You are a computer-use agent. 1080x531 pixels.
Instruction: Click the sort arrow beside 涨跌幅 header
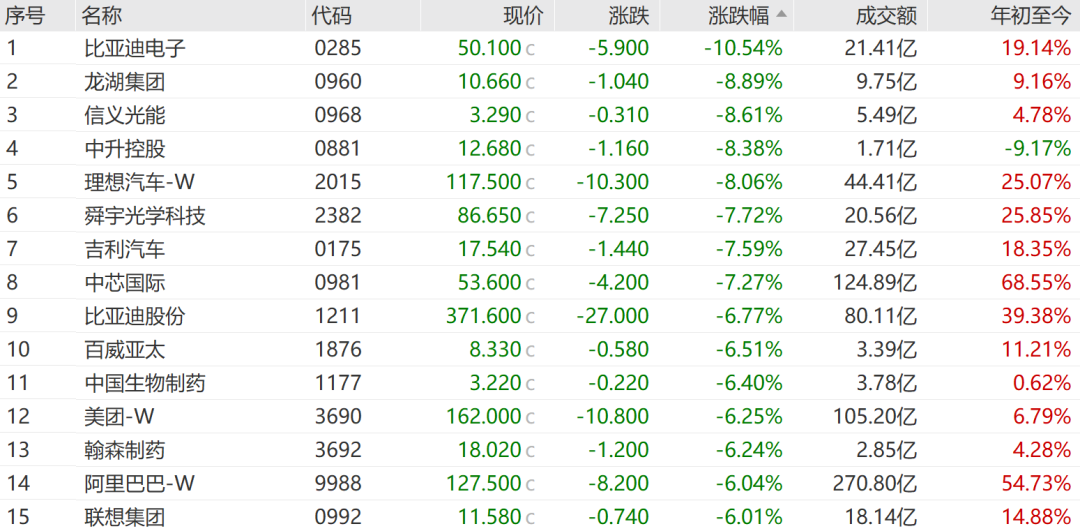click(781, 15)
